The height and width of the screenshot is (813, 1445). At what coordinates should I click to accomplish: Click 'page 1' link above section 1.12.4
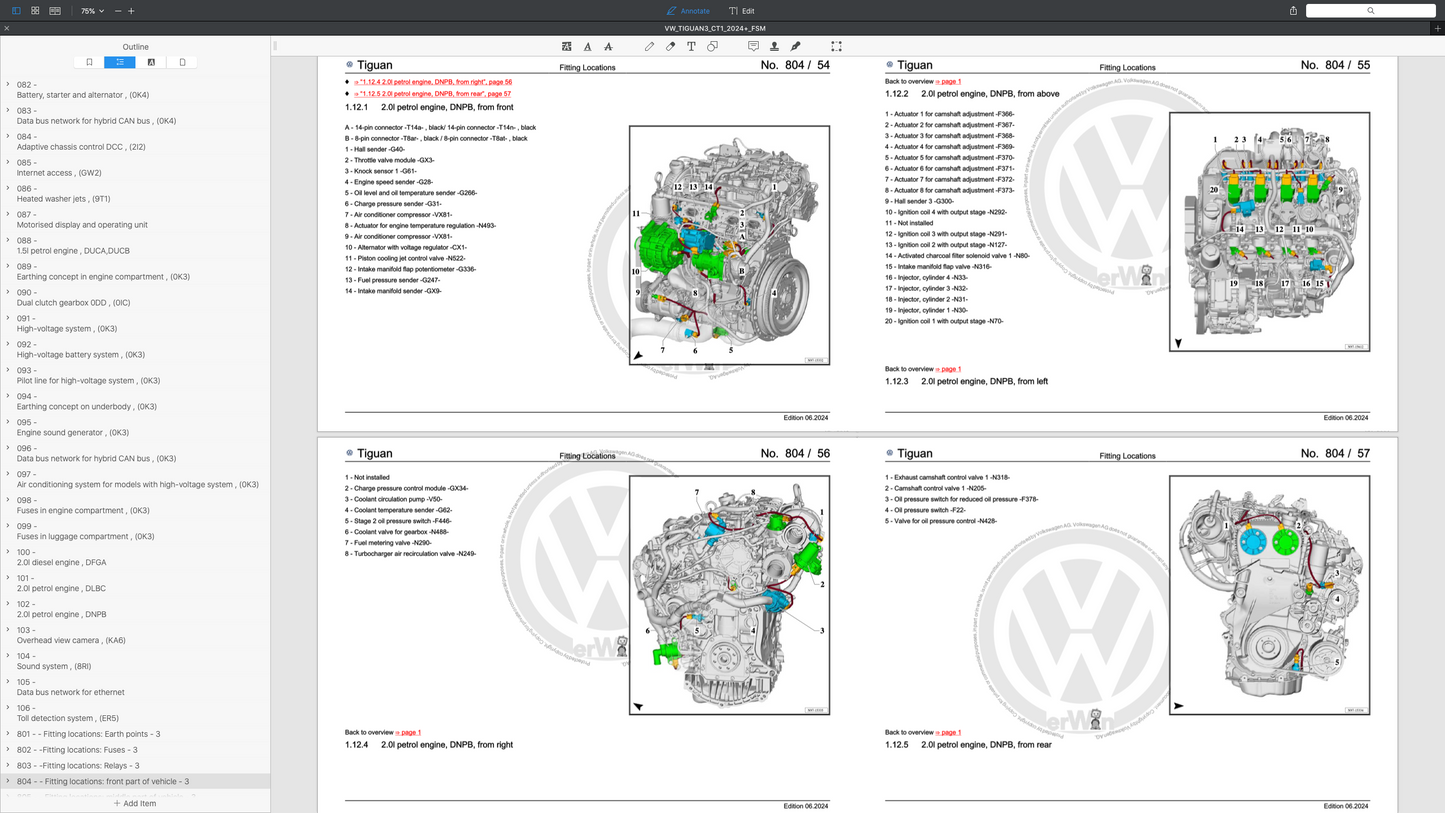pos(408,733)
